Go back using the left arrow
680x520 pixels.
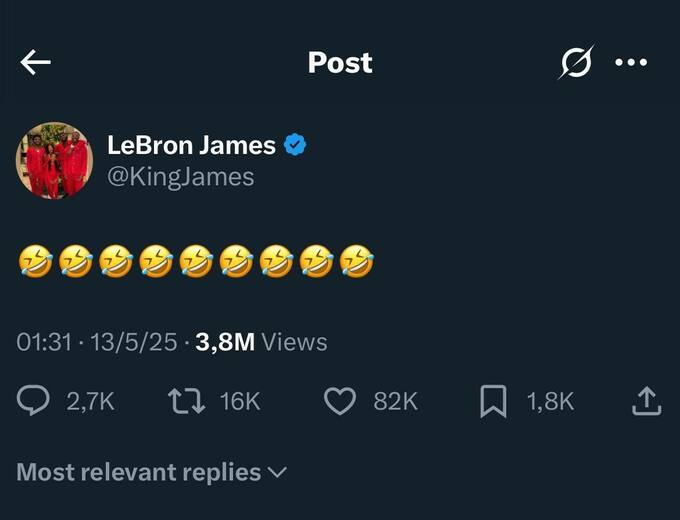pos(35,62)
